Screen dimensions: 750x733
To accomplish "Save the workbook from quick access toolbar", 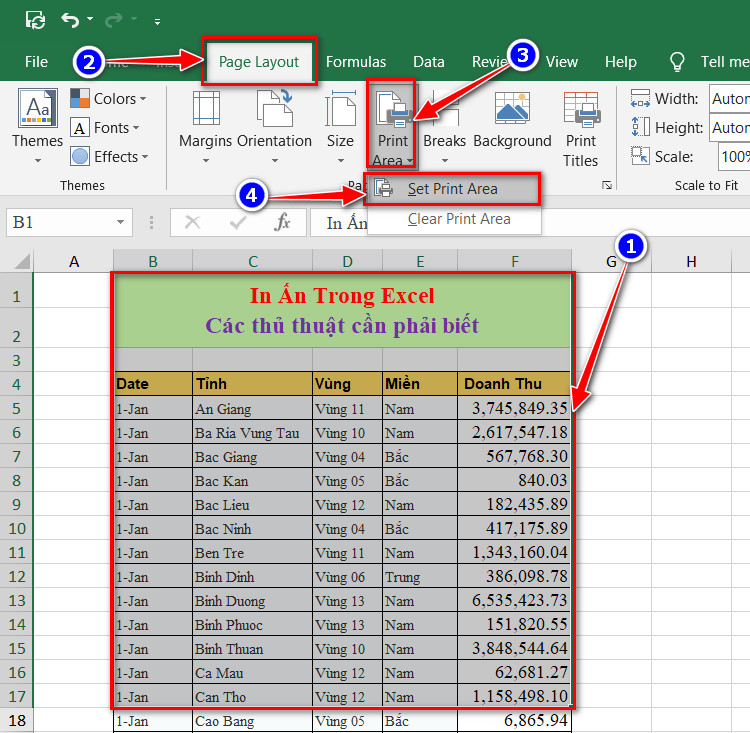I will click(x=35, y=20).
